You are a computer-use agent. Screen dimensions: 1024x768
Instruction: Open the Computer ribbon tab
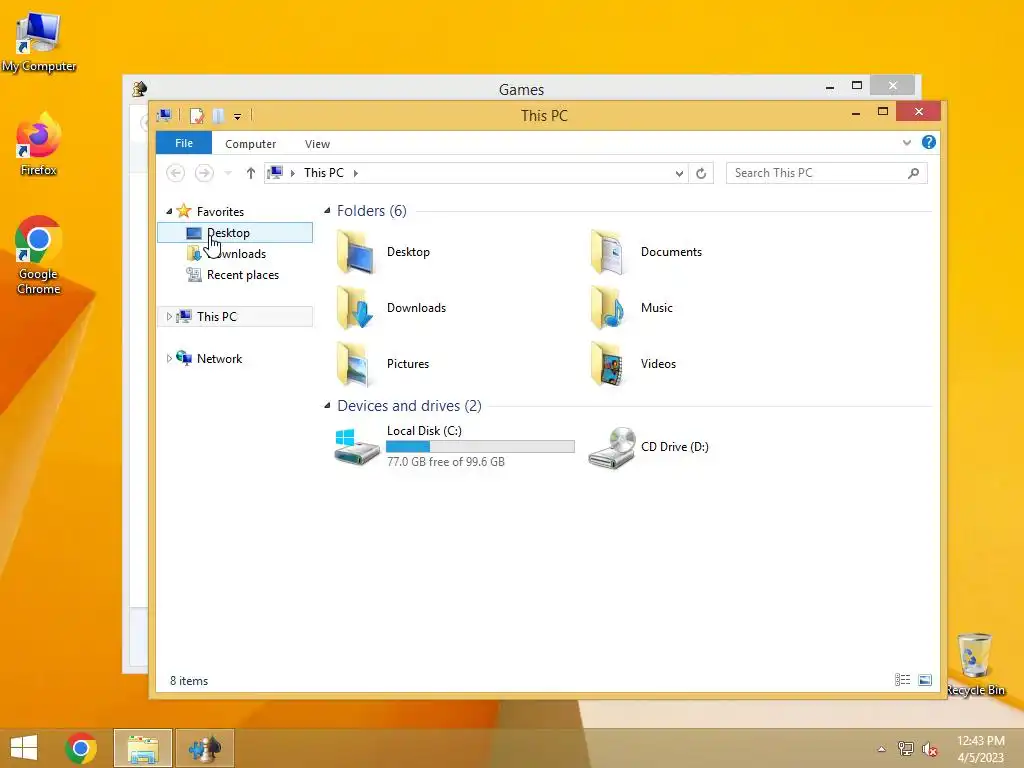click(x=251, y=144)
